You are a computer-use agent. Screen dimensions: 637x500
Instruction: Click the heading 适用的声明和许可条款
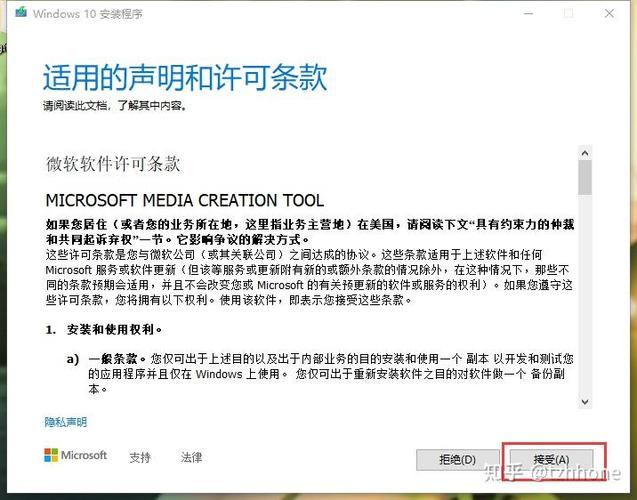185,77
